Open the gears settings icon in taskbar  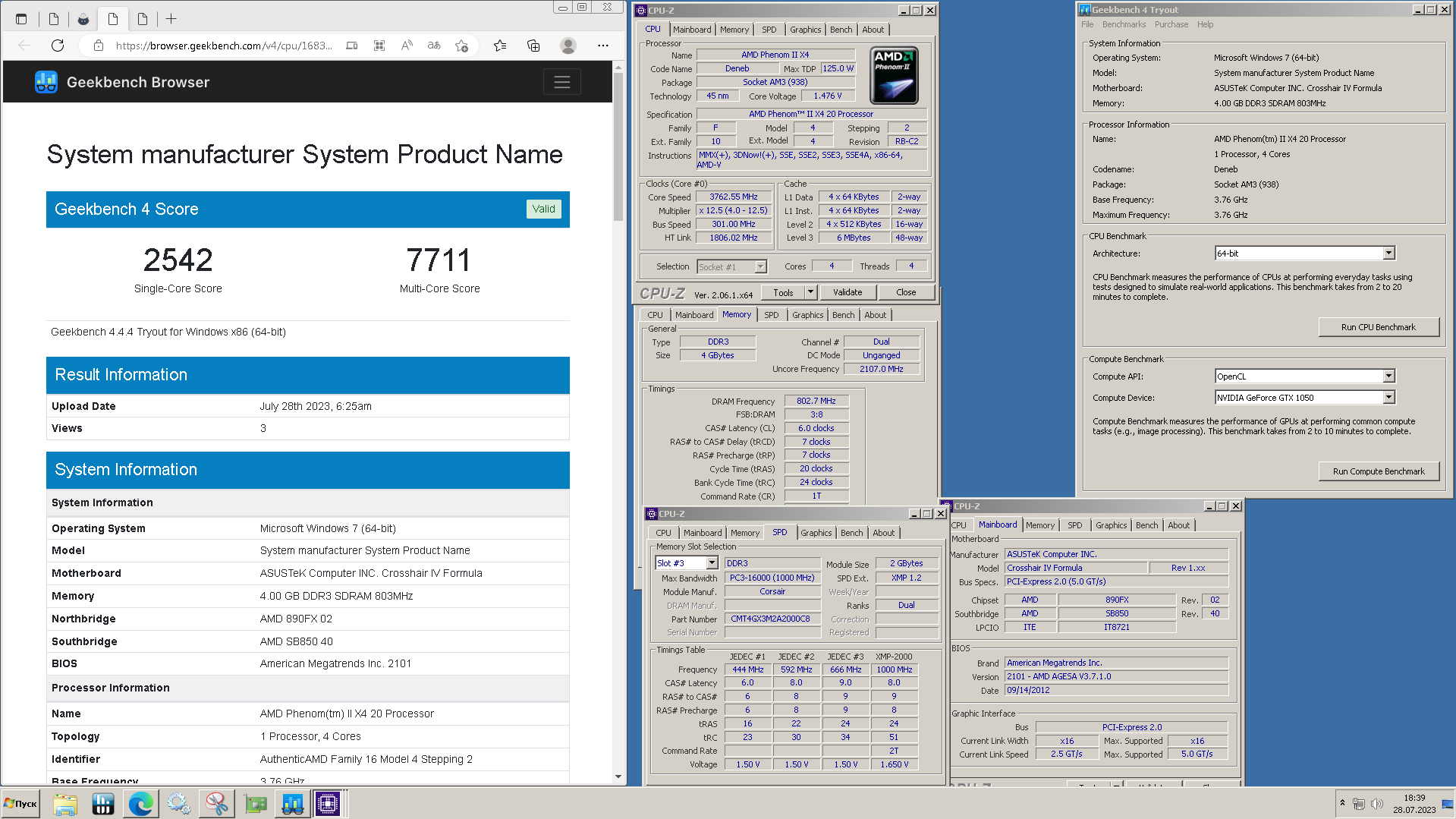179,804
